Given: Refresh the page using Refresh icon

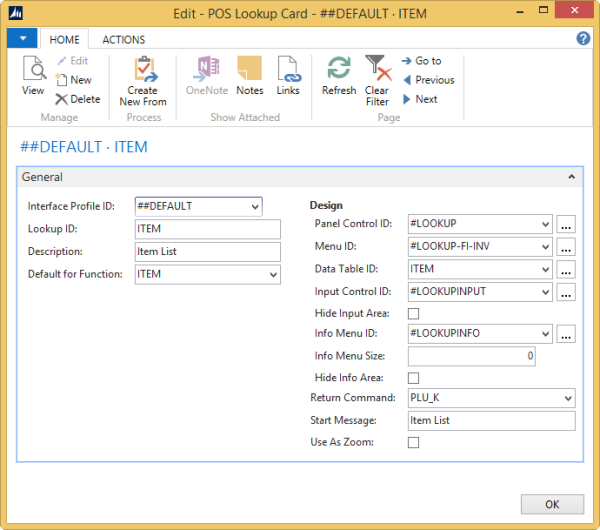Looking at the screenshot, I should click(339, 71).
